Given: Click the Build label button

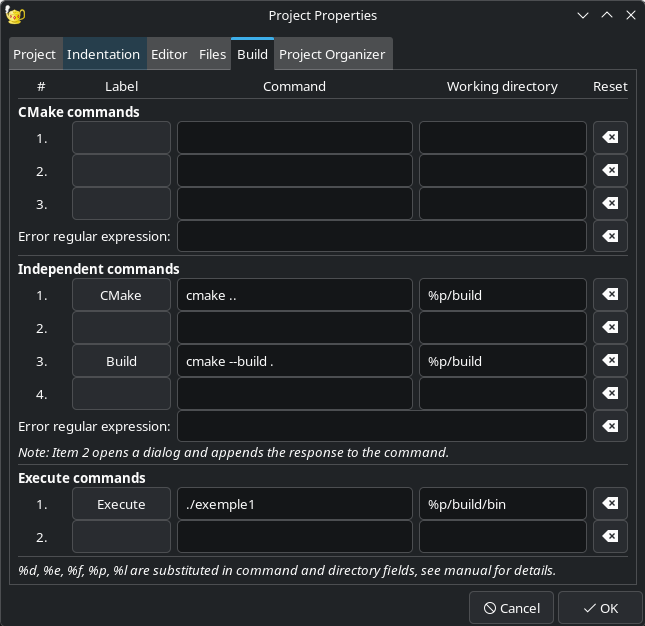Looking at the screenshot, I should 121,361.
